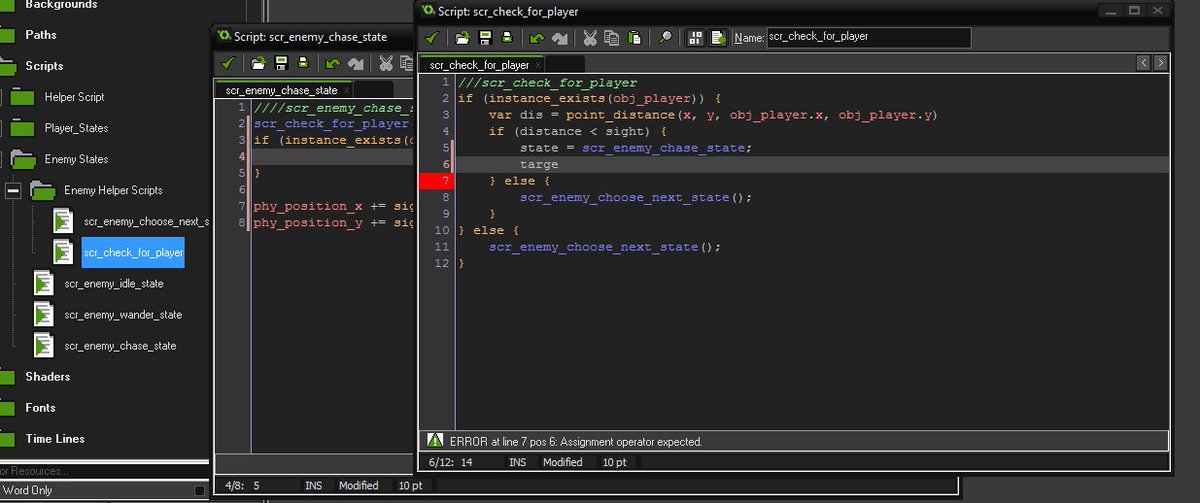Click script icon of scr_enemy_idle_state

point(44,284)
